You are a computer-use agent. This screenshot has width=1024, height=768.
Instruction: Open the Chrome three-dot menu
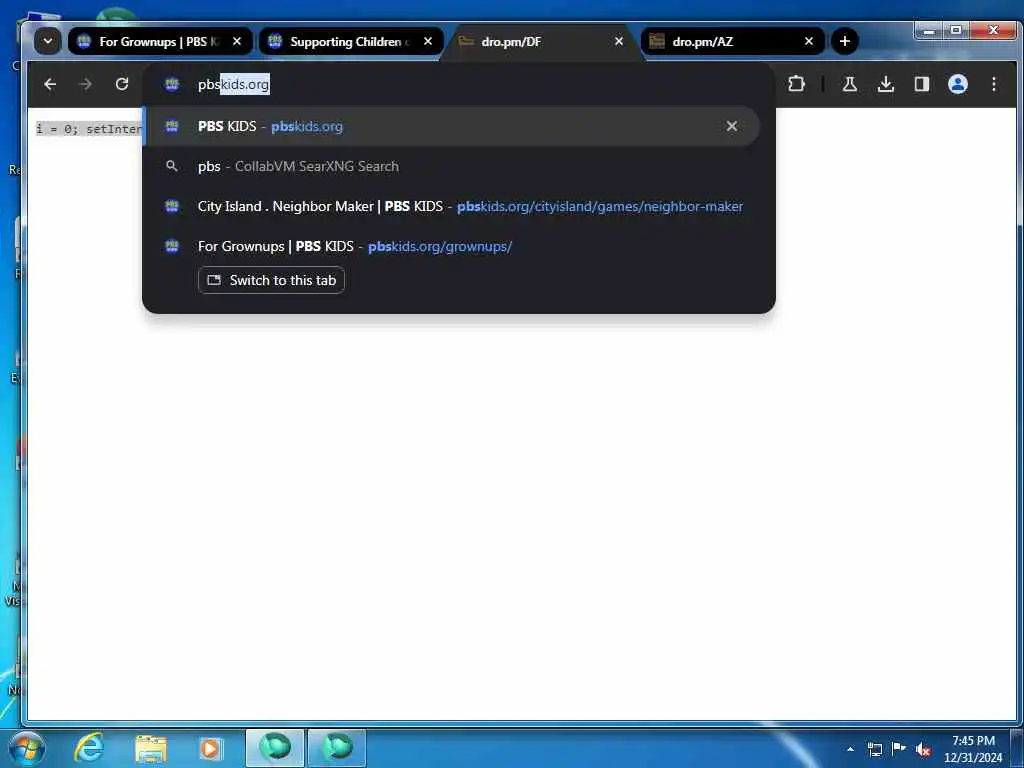pyautogui.click(x=993, y=84)
